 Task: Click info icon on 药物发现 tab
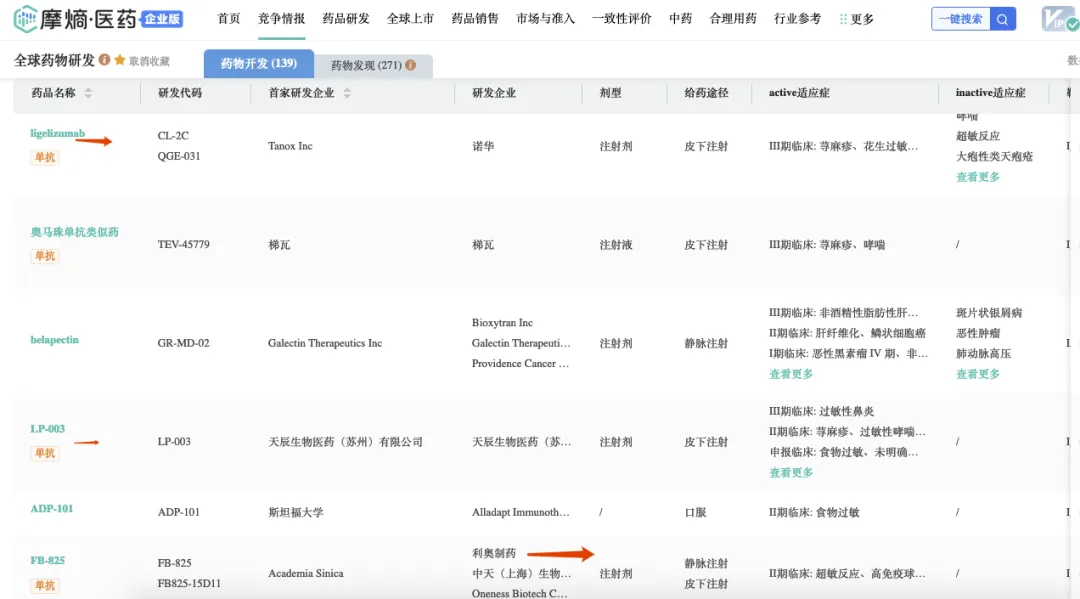coord(410,66)
